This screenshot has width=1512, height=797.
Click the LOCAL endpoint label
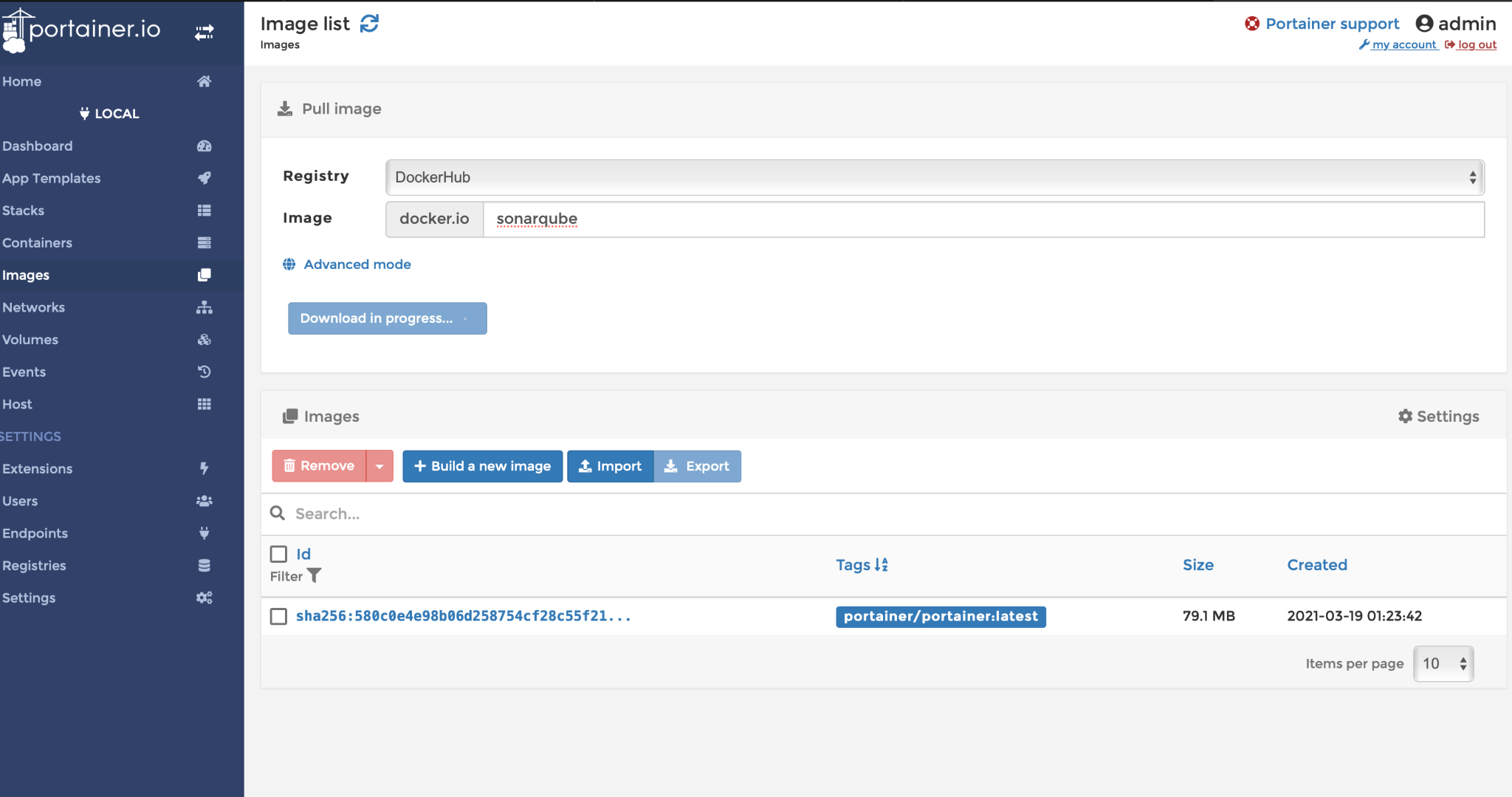(x=109, y=114)
